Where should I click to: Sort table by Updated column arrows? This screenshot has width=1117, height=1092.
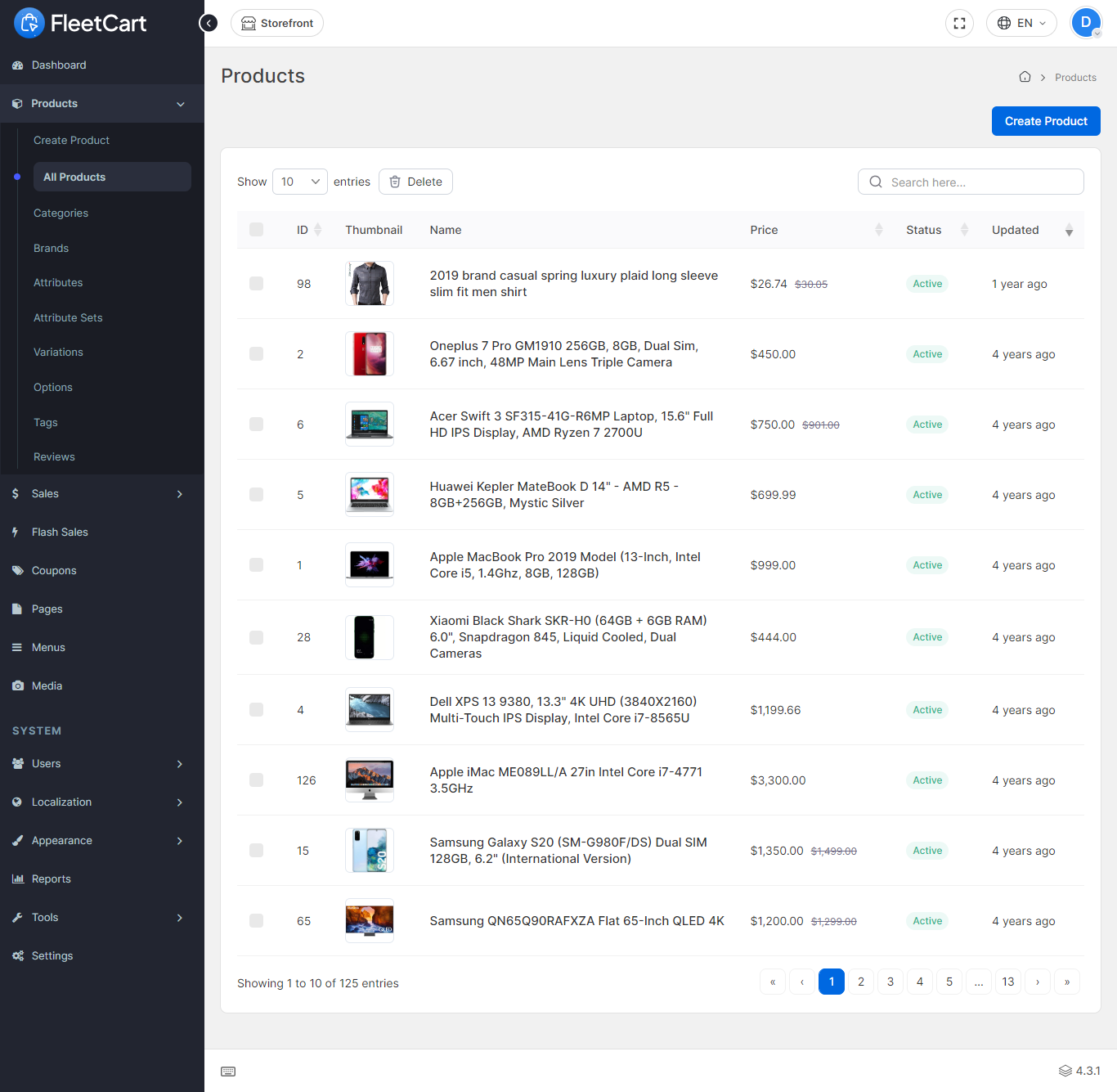(1069, 230)
